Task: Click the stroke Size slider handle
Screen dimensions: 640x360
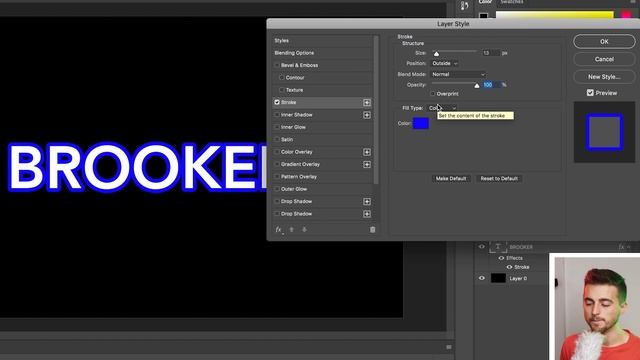Action: 436,54
